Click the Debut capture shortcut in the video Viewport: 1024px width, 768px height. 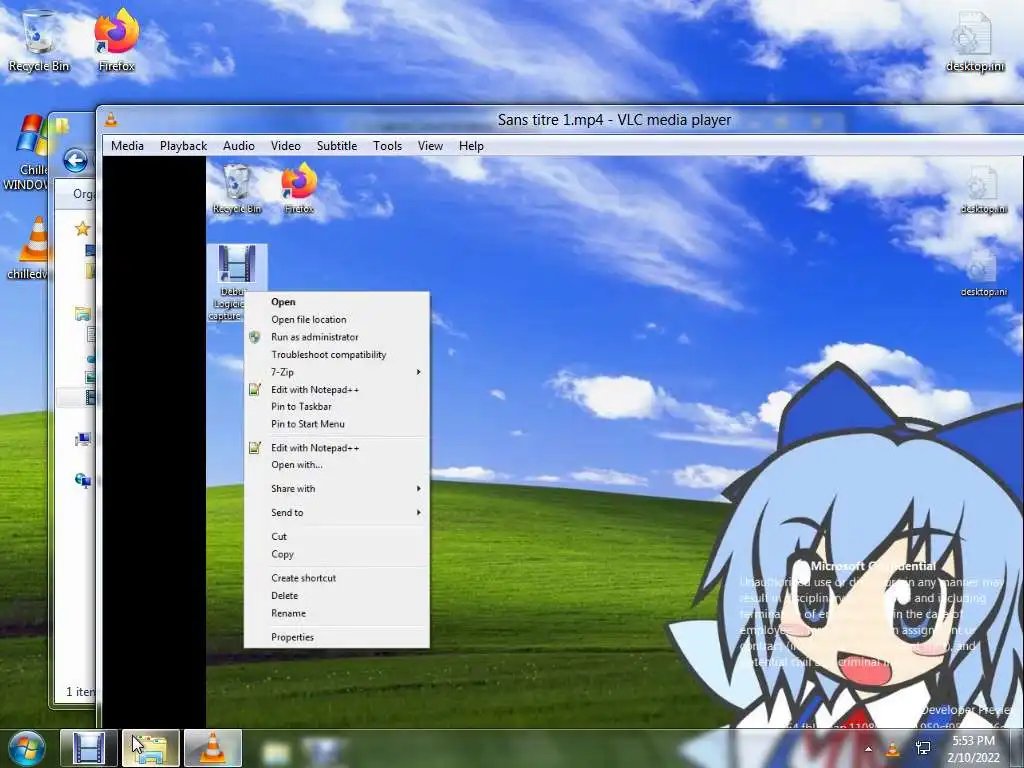pyautogui.click(x=236, y=282)
